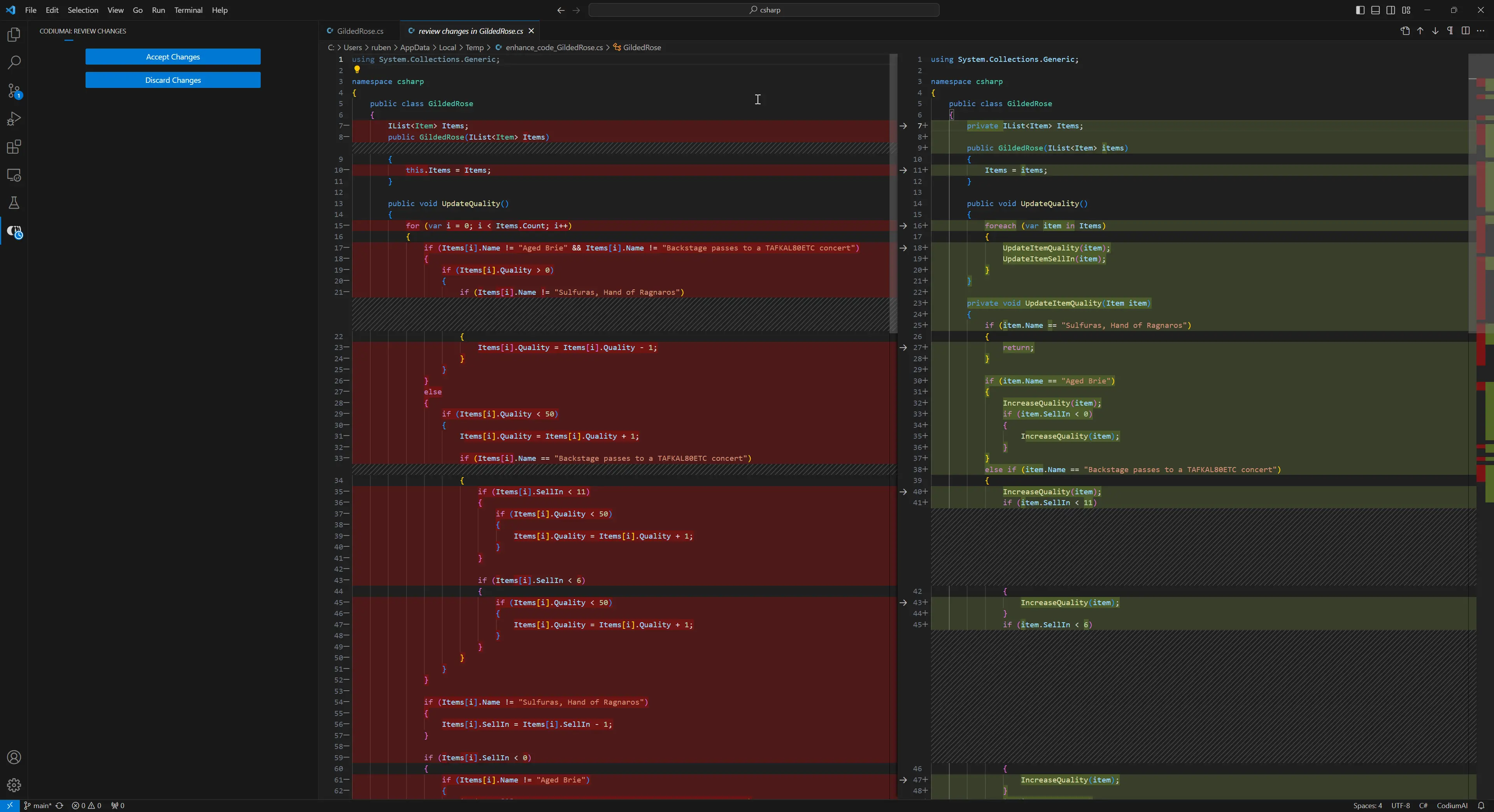Image resolution: width=1494 pixels, height=812 pixels.
Task: Open the Terminal menu
Action: click(x=188, y=10)
